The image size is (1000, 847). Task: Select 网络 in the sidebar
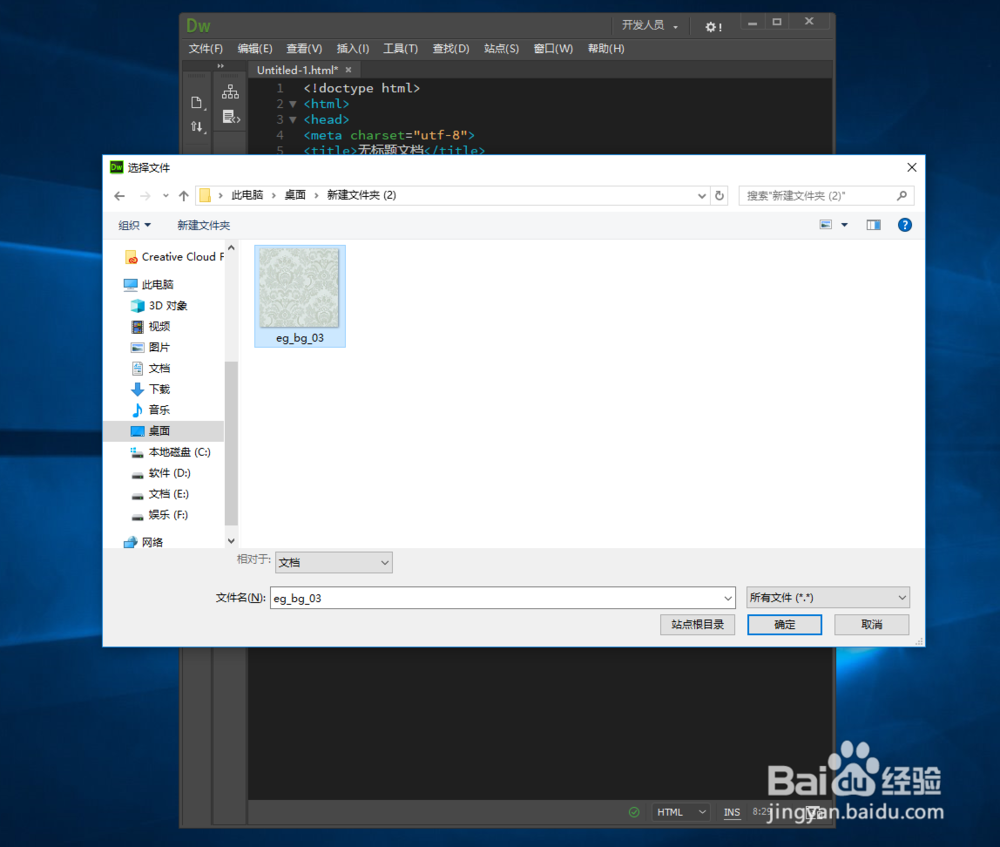click(x=144, y=542)
